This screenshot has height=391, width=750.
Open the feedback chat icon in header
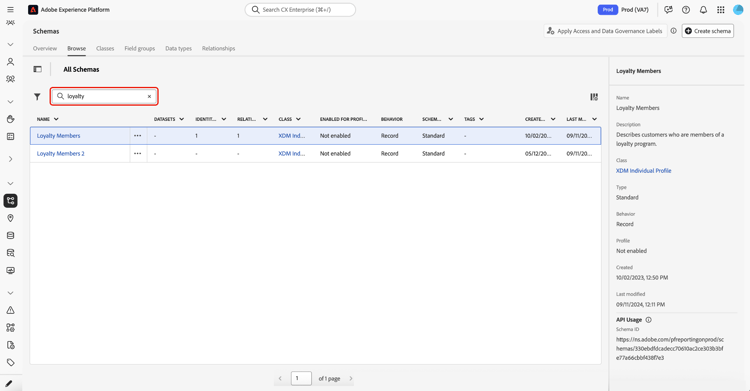tap(668, 10)
